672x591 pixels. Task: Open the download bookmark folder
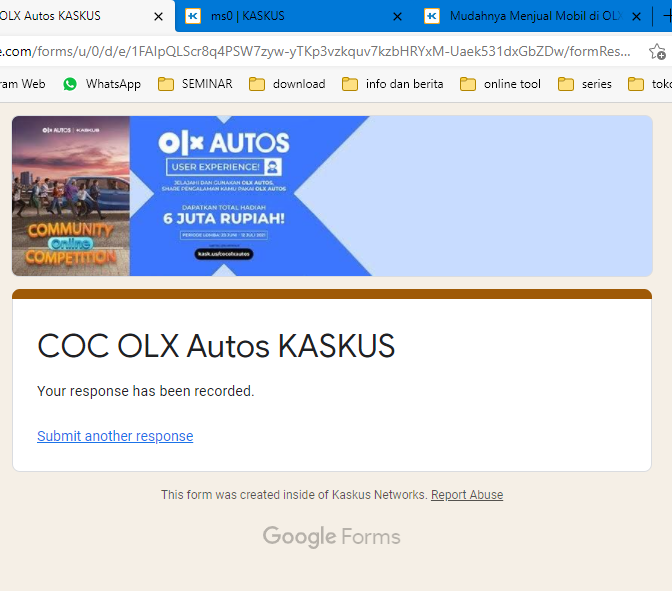click(287, 84)
